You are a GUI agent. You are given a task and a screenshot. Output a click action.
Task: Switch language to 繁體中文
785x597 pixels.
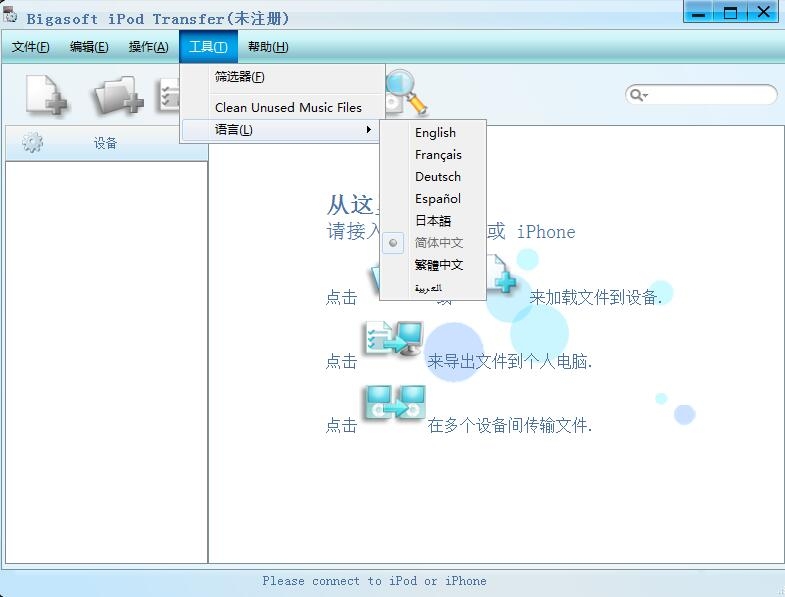[x=433, y=265]
